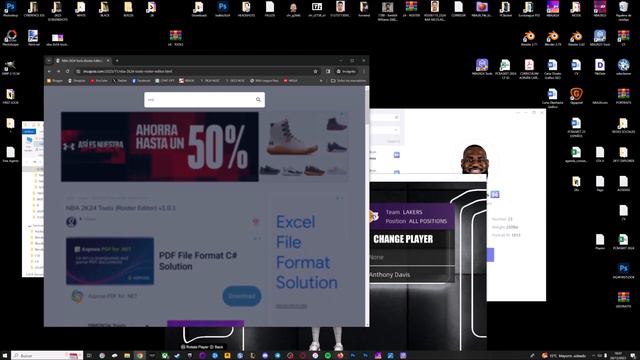Open the CHAT GPT bookmark

165,81
